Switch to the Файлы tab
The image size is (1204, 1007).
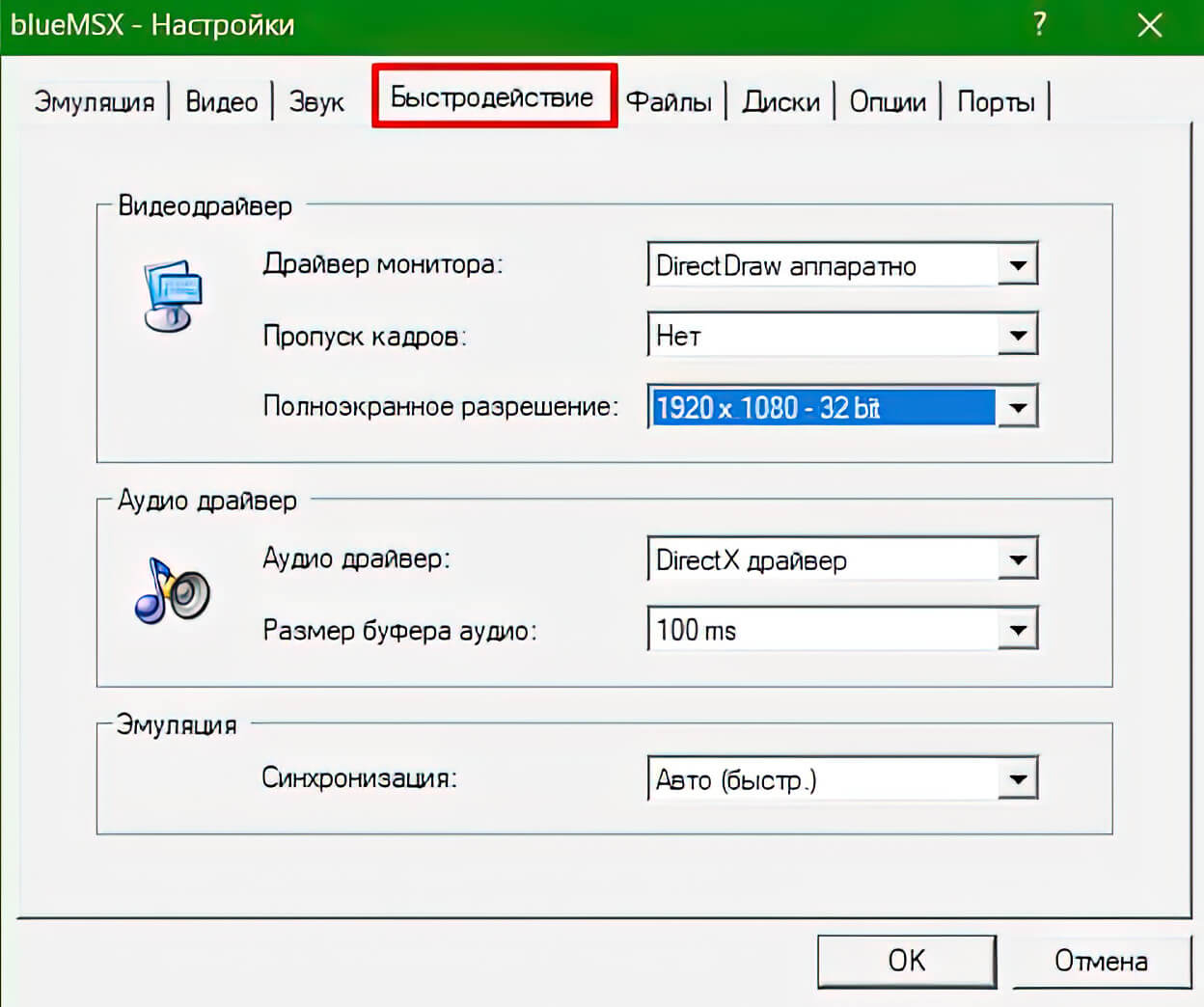click(x=669, y=102)
